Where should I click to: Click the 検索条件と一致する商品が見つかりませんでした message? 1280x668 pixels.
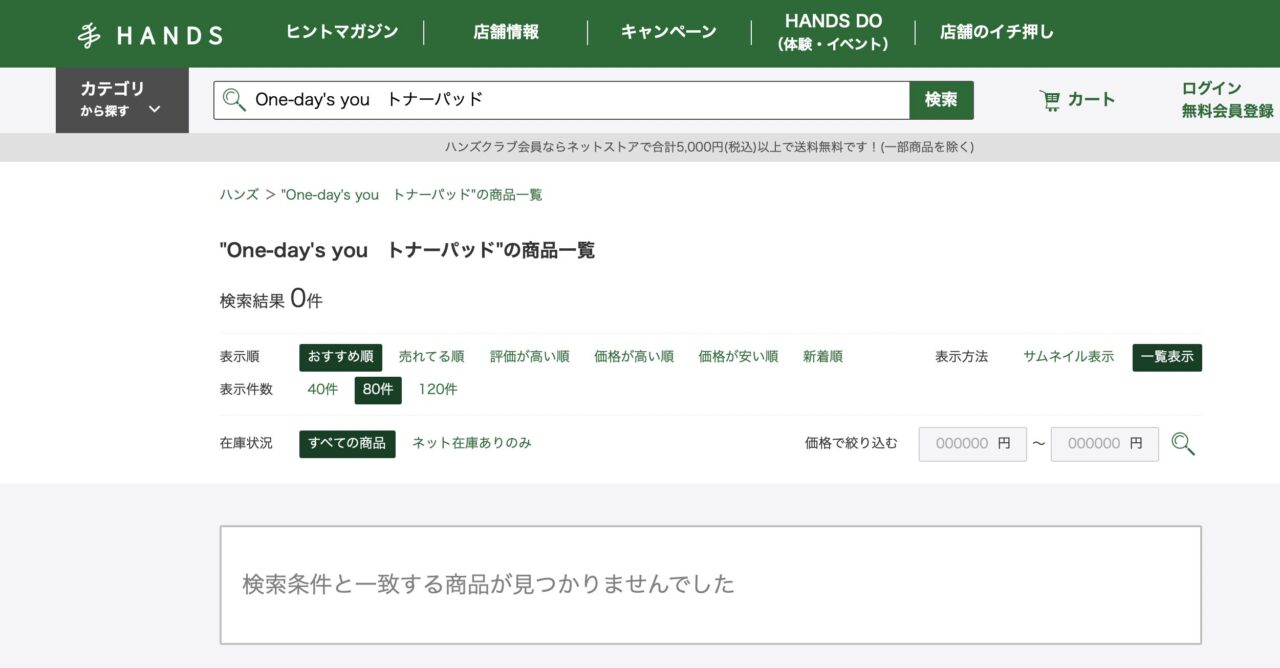click(x=489, y=584)
